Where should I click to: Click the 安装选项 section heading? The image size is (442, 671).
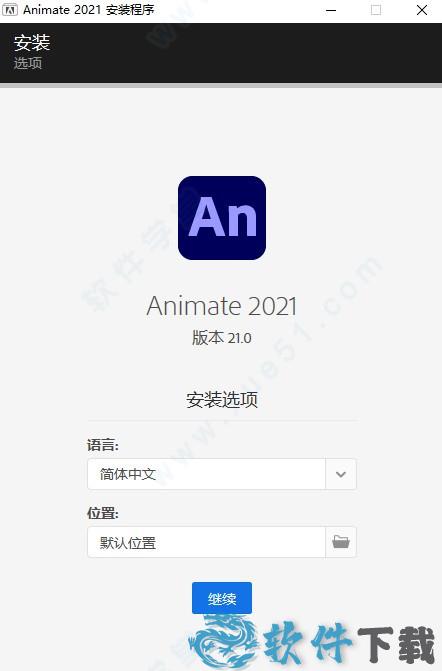(222, 400)
